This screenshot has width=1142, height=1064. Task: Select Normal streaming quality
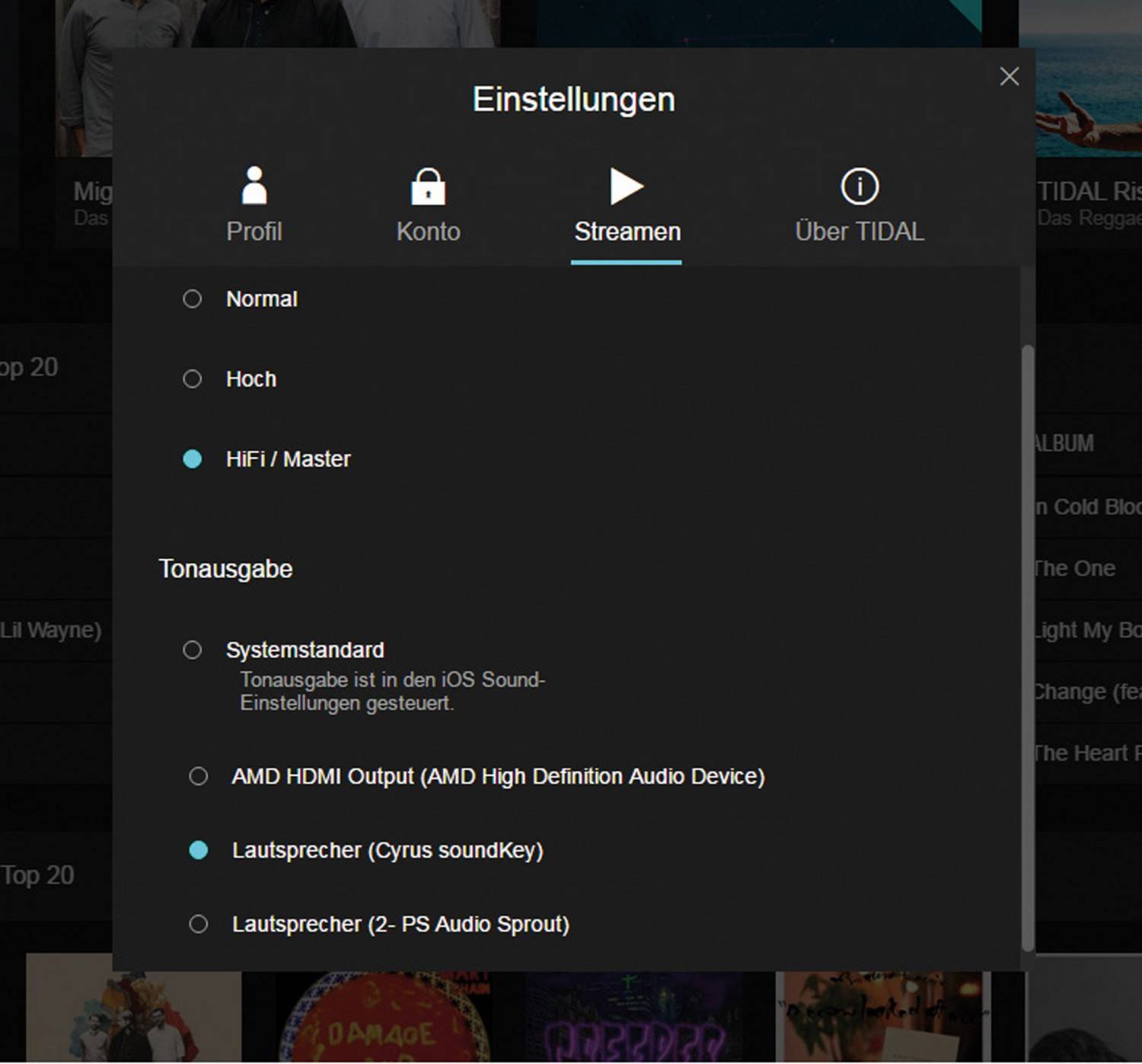coord(193,299)
